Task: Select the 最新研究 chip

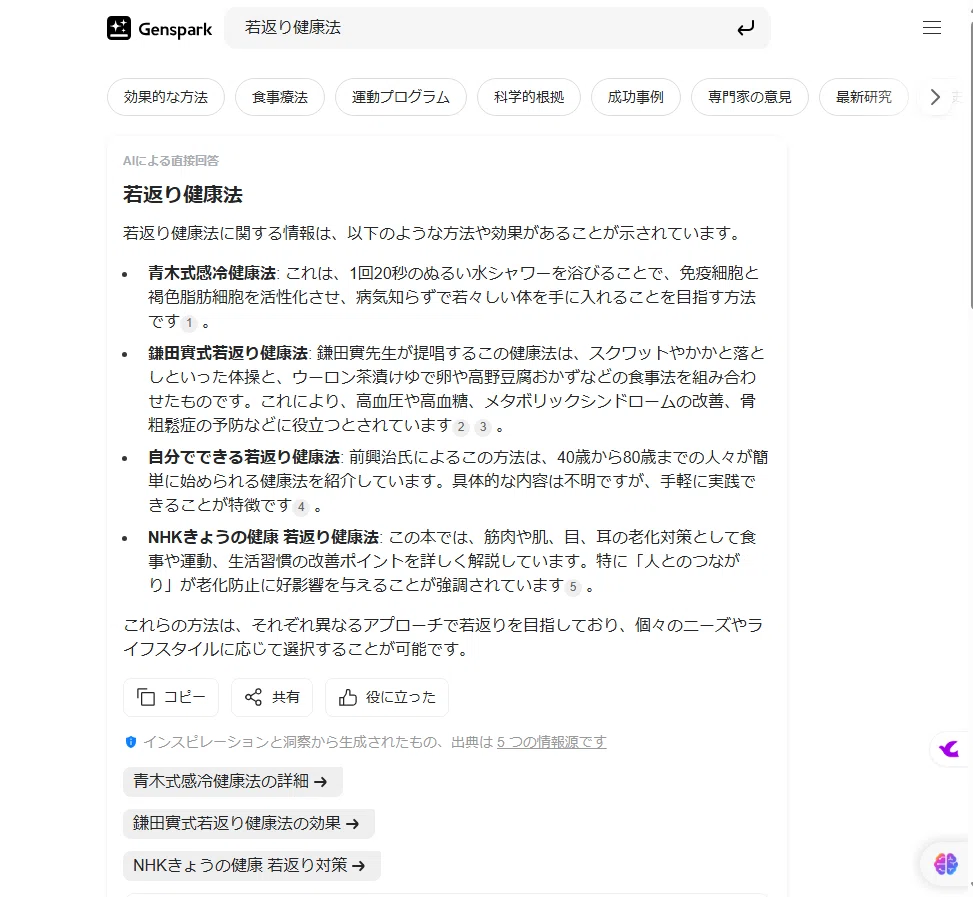Action: 863,97
